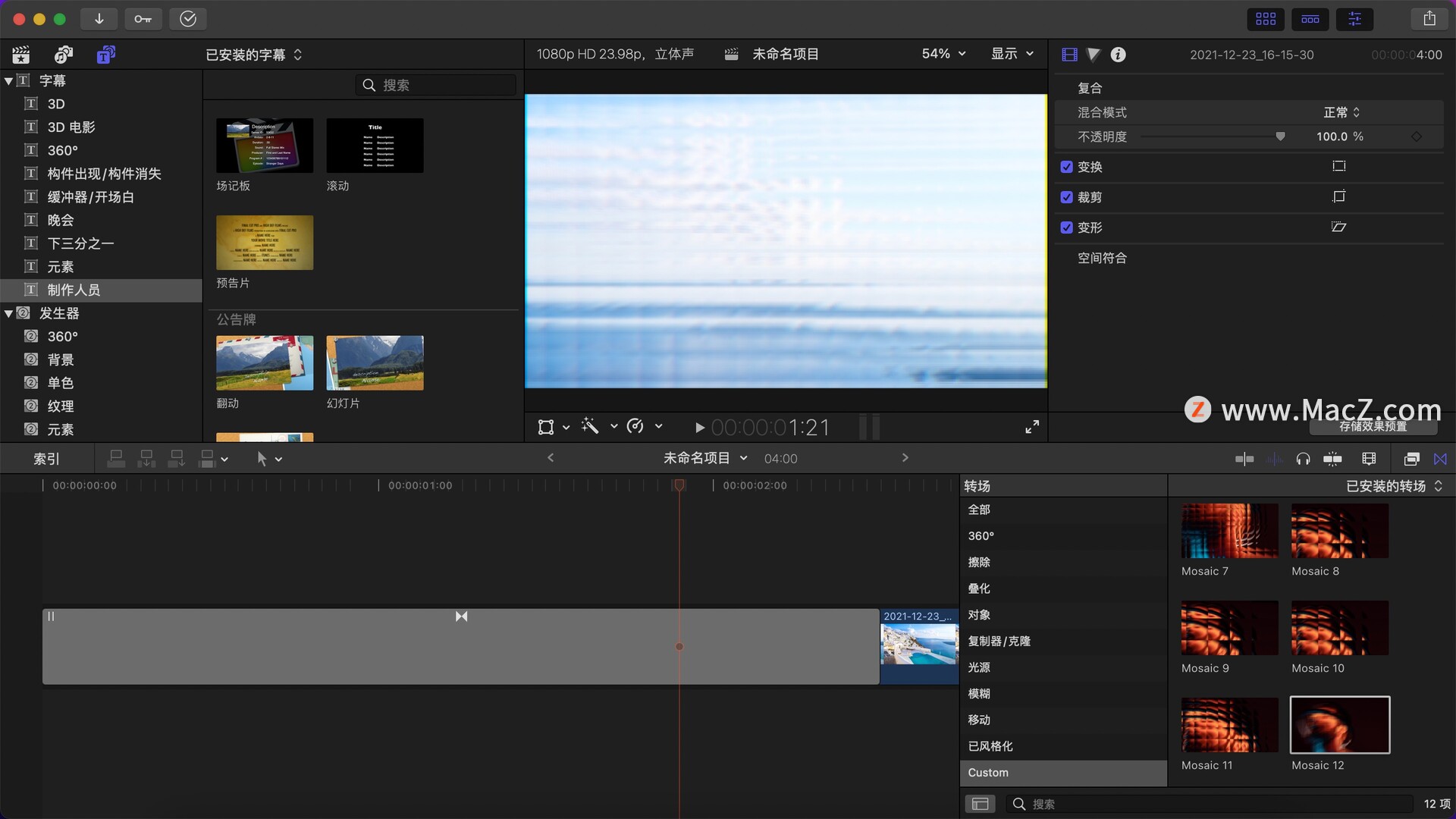Toggle the 变形 checkbox off

tap(1067, 227)
